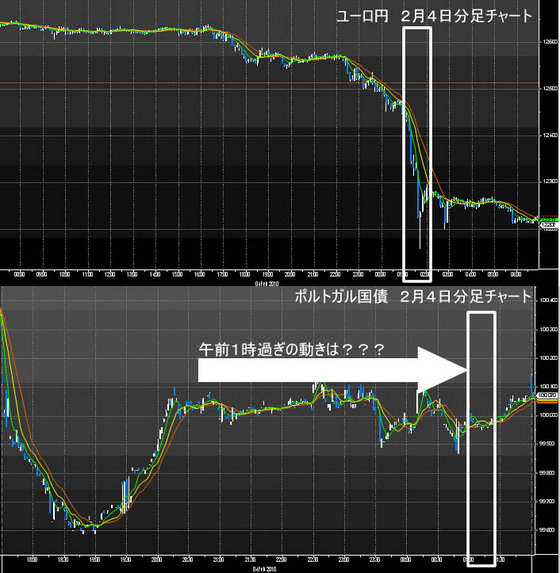Click the ユーロ円 2月4日分足チャート title
The height and width of the screenshot is (573, 560).
pos(434,16)
